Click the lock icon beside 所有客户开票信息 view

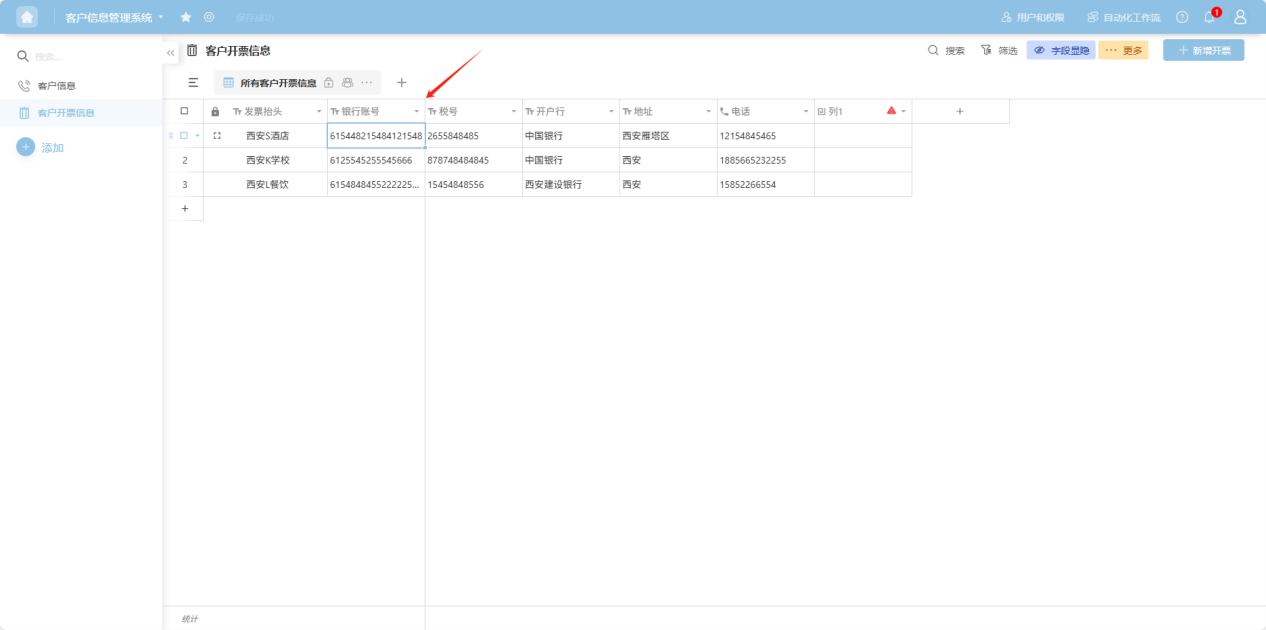click(x=329, y=83)
